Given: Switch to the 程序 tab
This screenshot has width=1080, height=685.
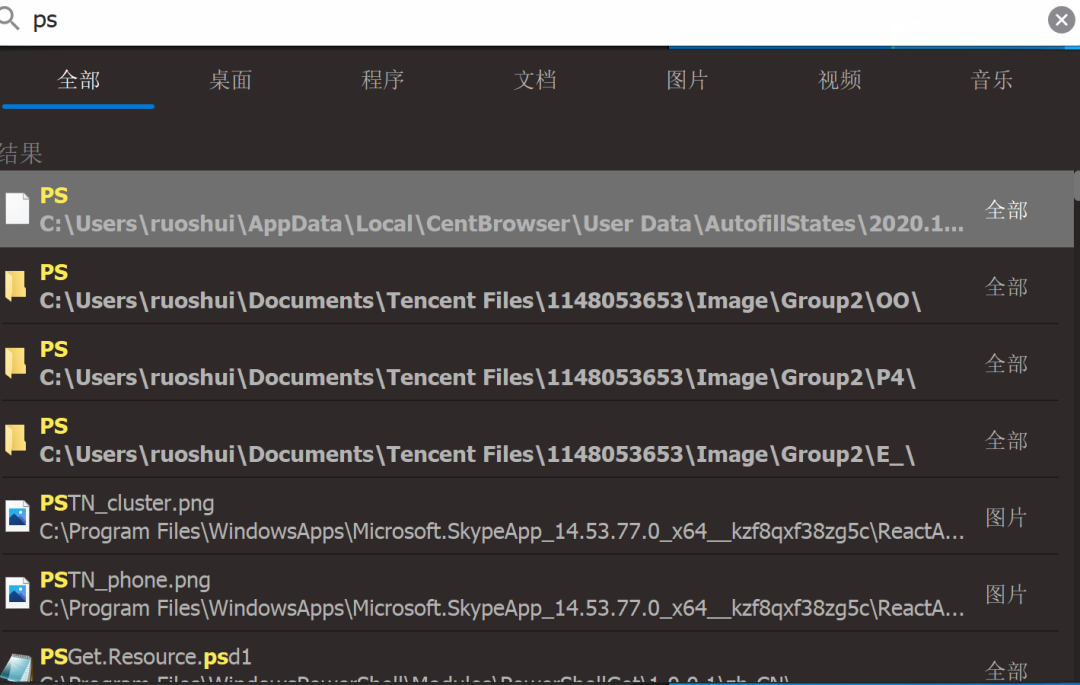Looking at the screenshot, I should (383, 81).
